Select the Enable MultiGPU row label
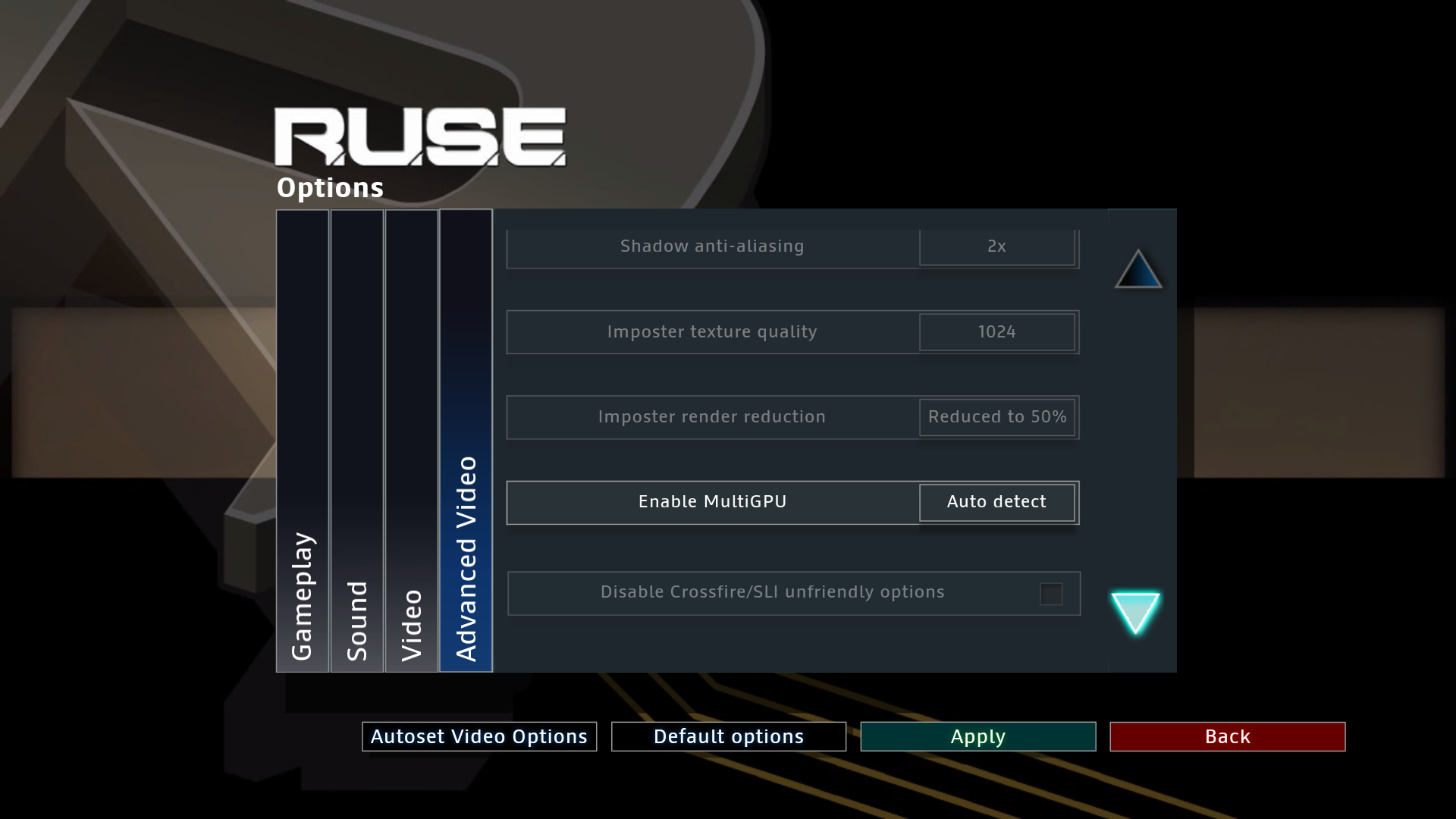This screenshot has width=1456, height=819. point(713,502)
